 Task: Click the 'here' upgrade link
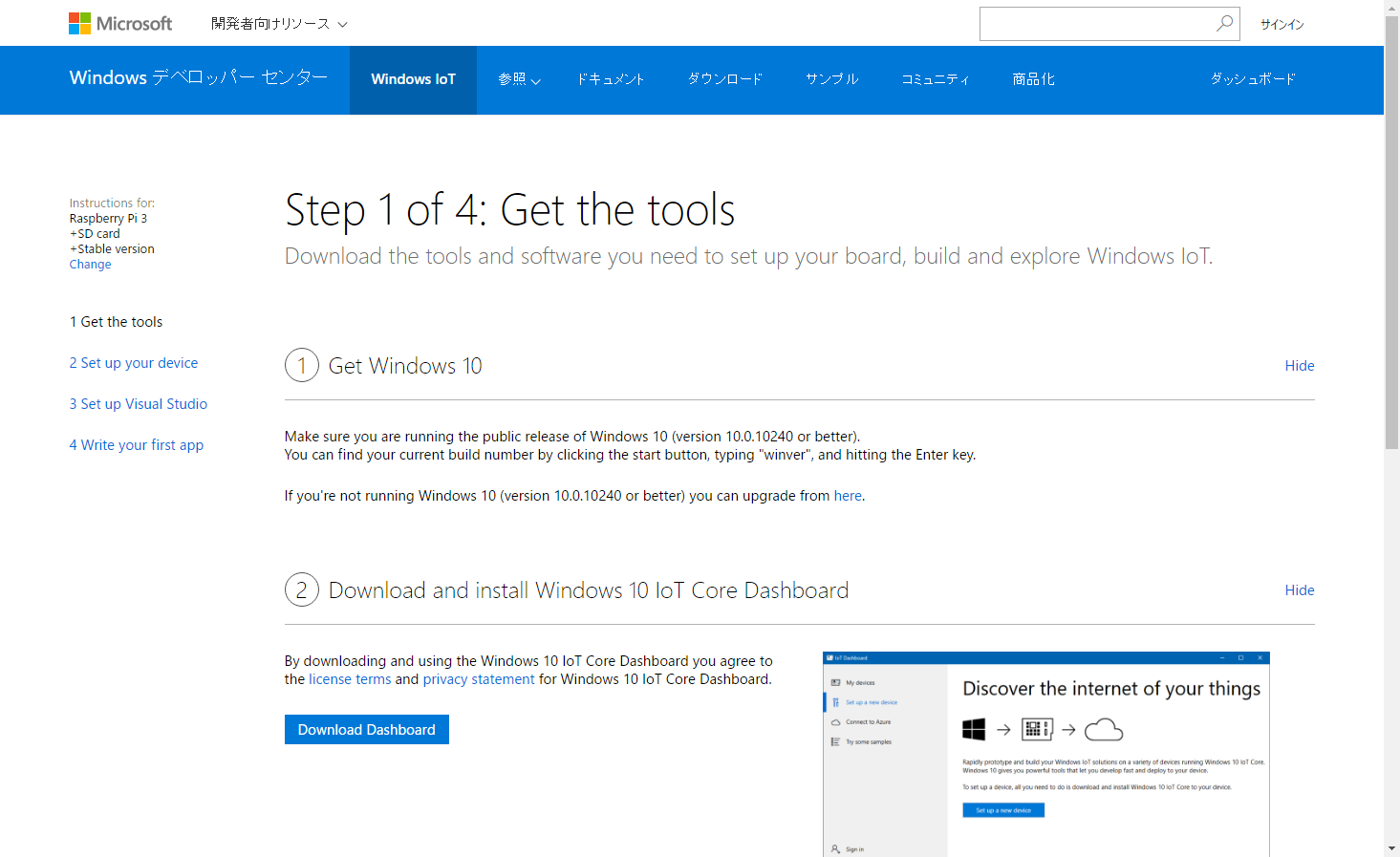(848, 496)
